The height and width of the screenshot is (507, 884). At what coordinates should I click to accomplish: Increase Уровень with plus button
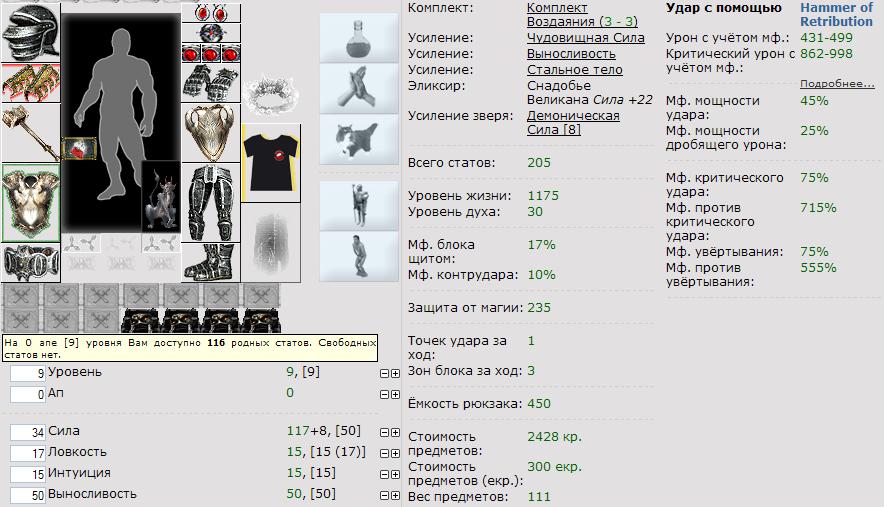(x=395, y=373)
